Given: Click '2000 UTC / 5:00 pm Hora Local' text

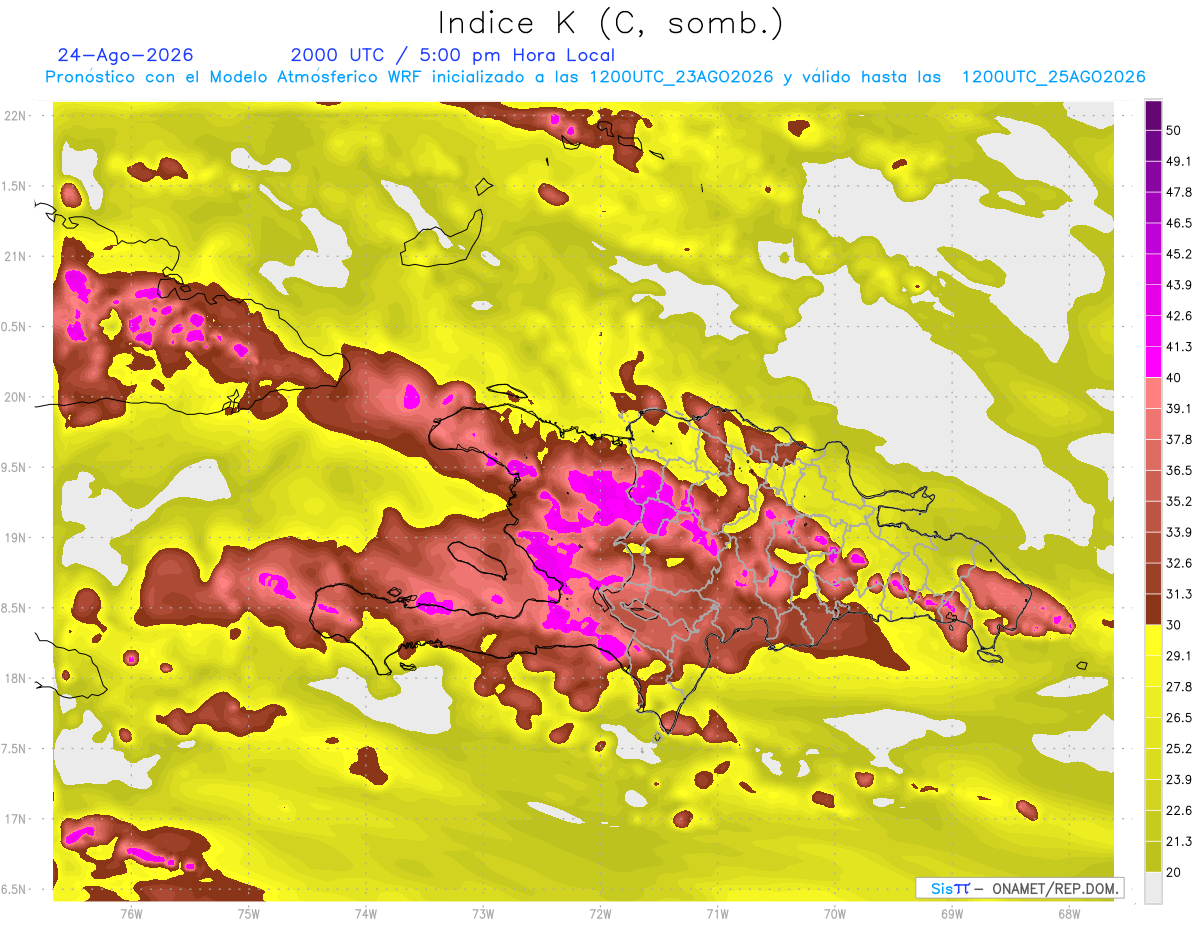Looking at the screenshot, I should (453, 56).
